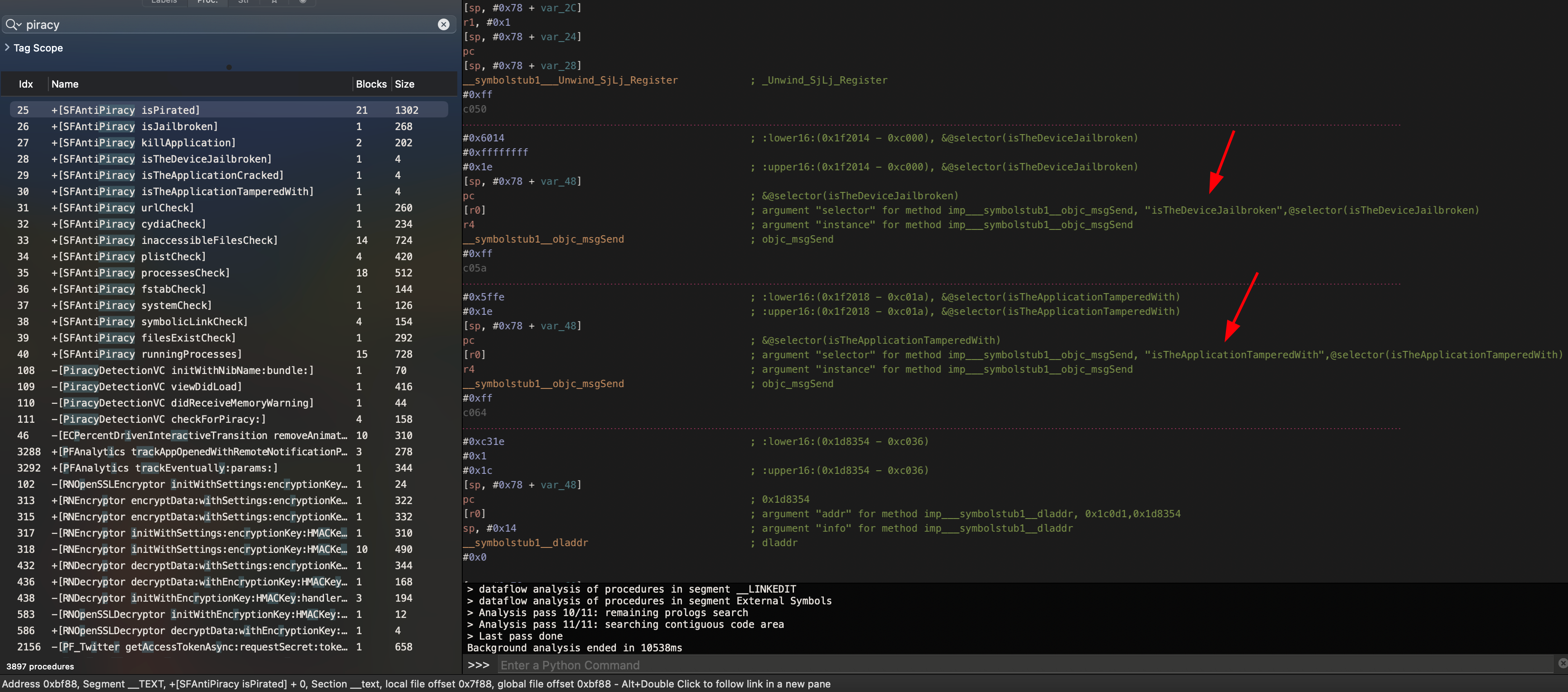Viewport: 1568px width, 692px height.
Task: Clear the piracy search text
Action: tap(444, 24)
